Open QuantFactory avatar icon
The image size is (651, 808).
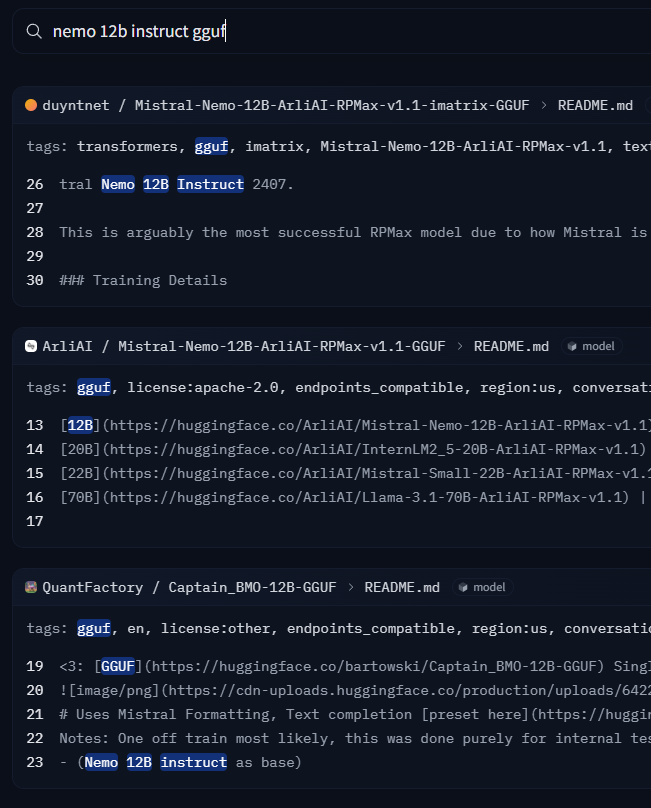[31, 587]
